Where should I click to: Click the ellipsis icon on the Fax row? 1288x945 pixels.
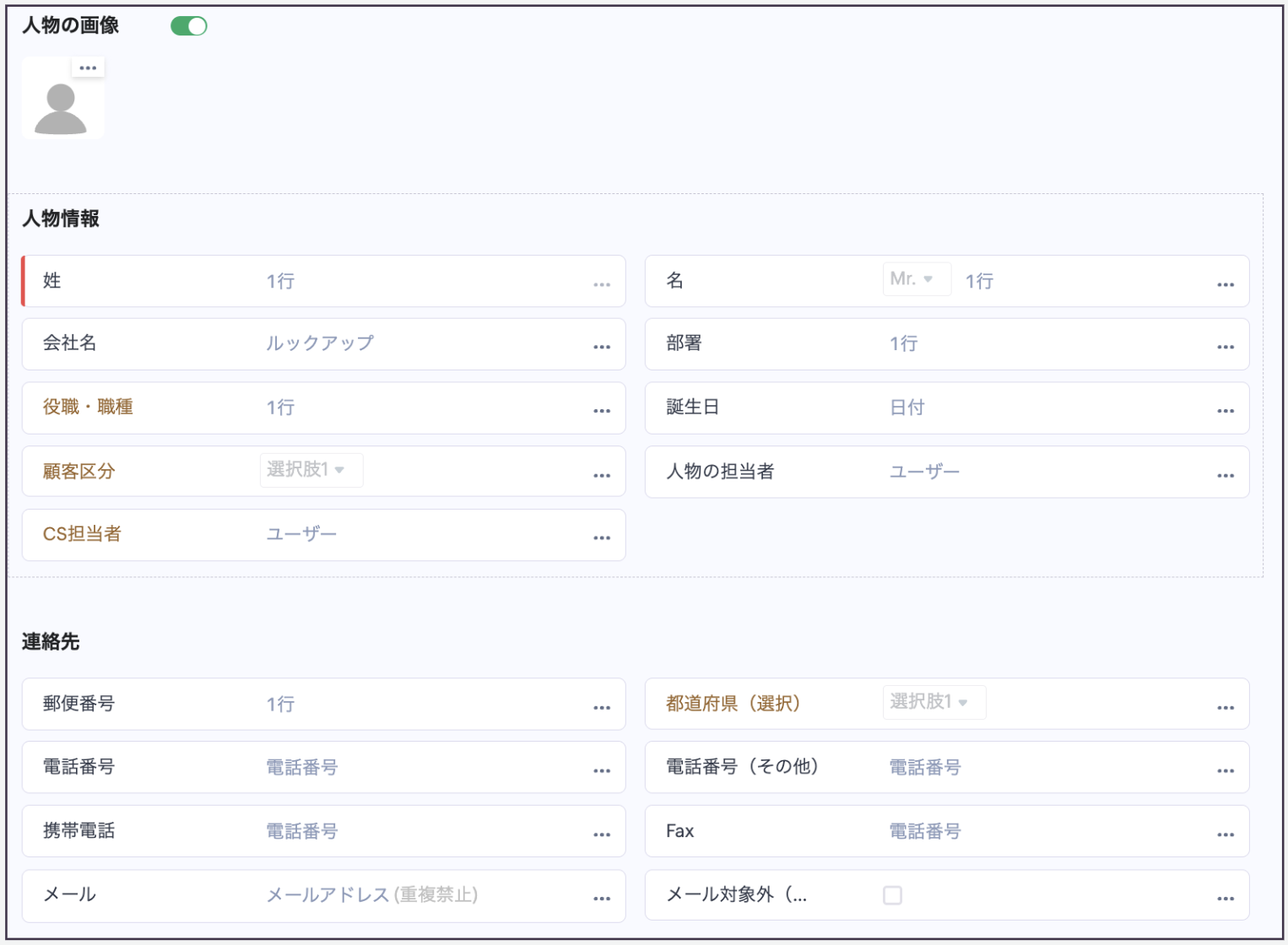coord(1226,834)
